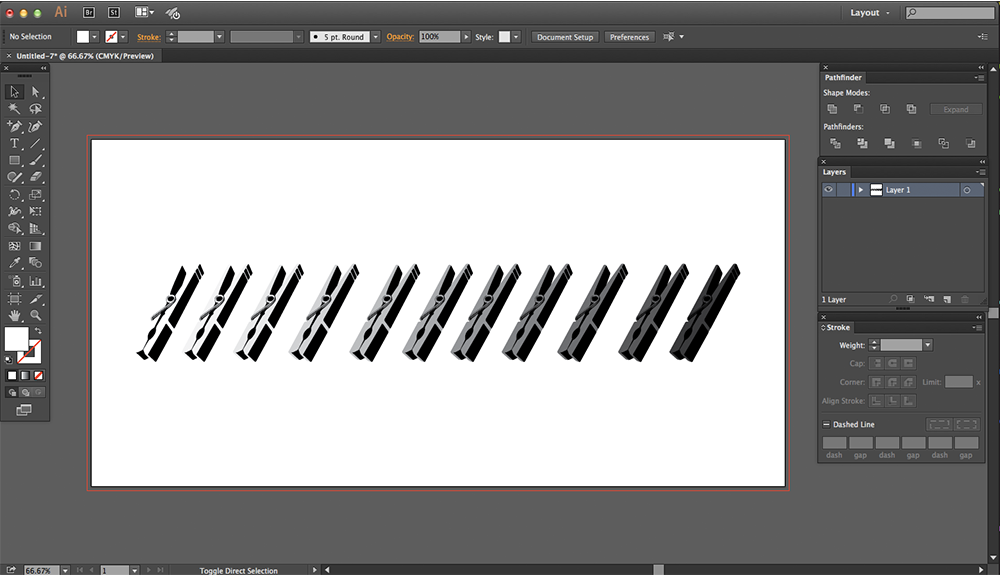The width and height of the screenshot is (1000, 577).
Task: Select the Line Segment tool
Action: click(36, 143)
